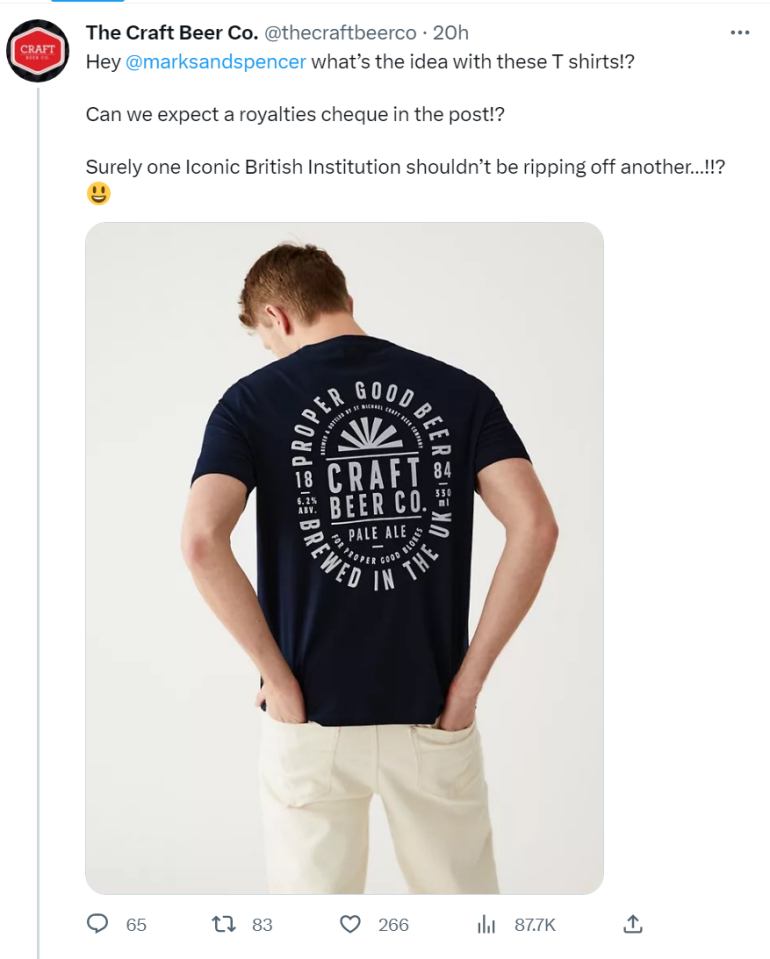Click the royalties cheque sentence in the tweet

click(x=295, y=114)
